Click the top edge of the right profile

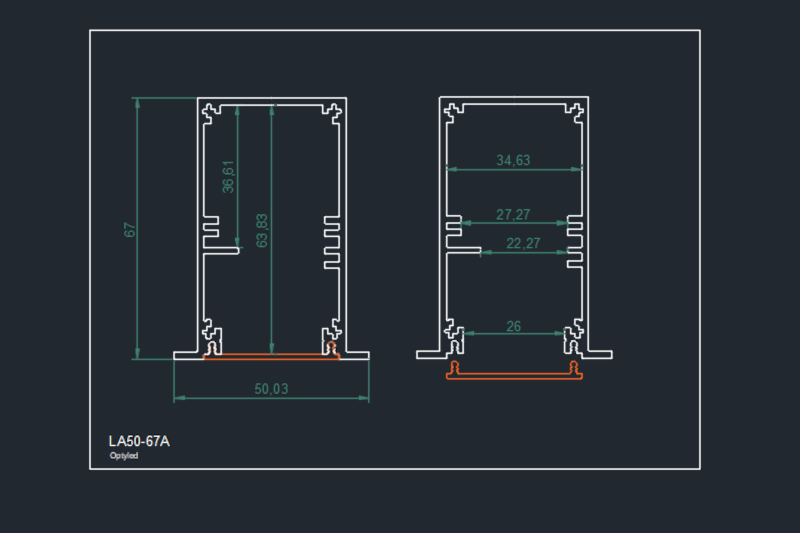[513, 99]
